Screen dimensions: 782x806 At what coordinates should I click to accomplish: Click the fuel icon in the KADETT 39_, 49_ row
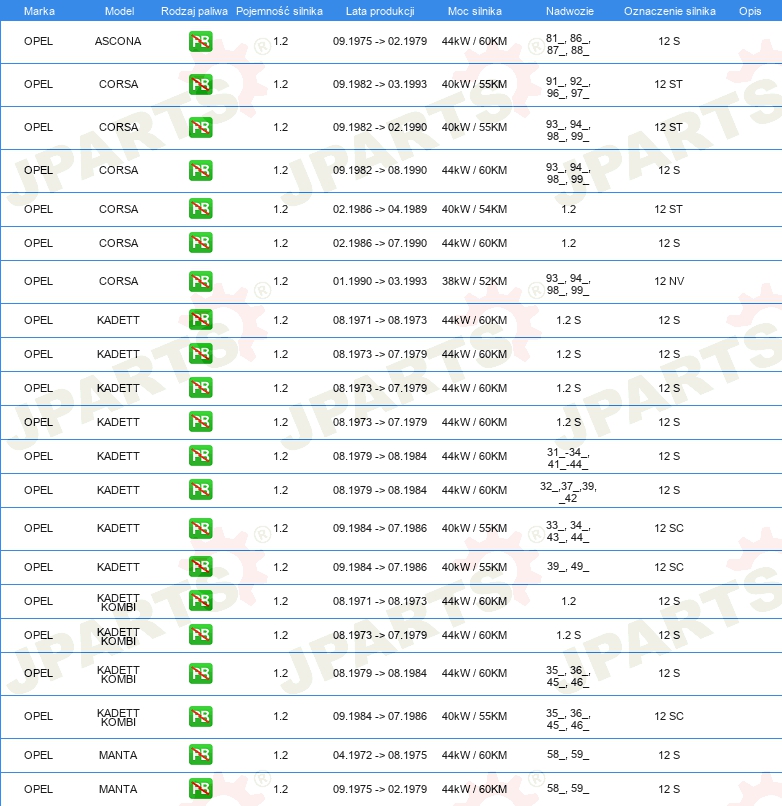(201, 566)
